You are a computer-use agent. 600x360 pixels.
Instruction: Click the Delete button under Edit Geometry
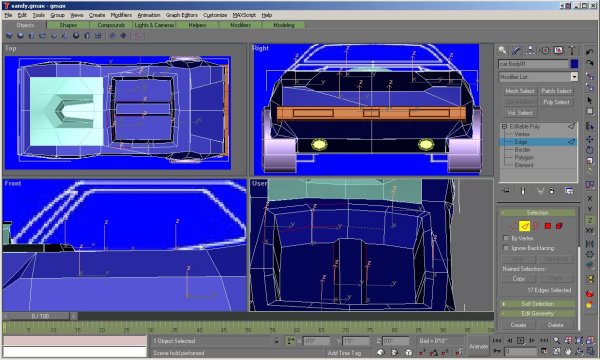click(x=555, y=325)
